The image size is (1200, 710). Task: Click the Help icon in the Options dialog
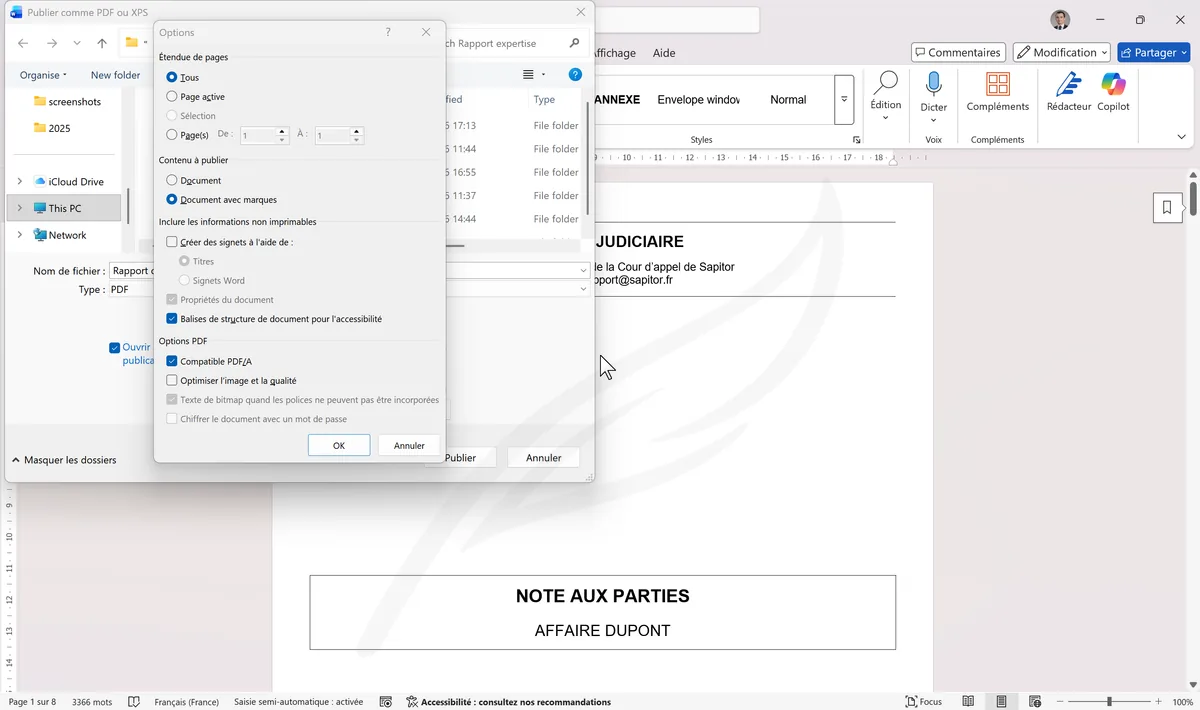click(x=388, y=32)
